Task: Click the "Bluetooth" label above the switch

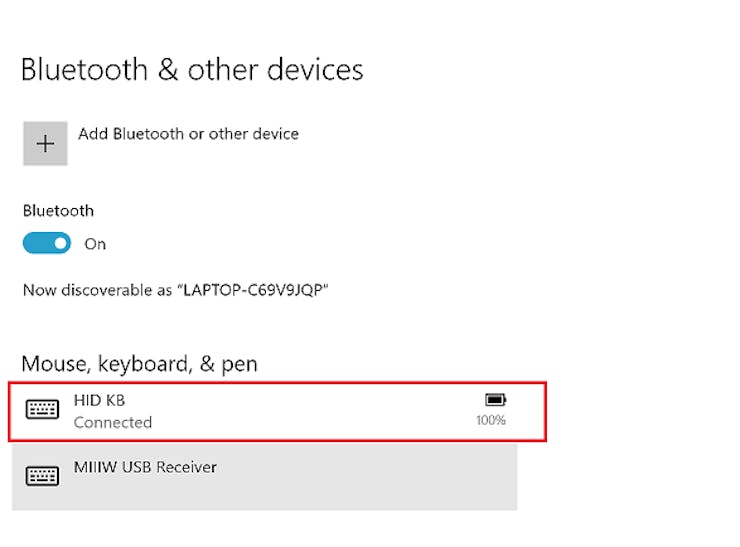Action: point(58,211)
